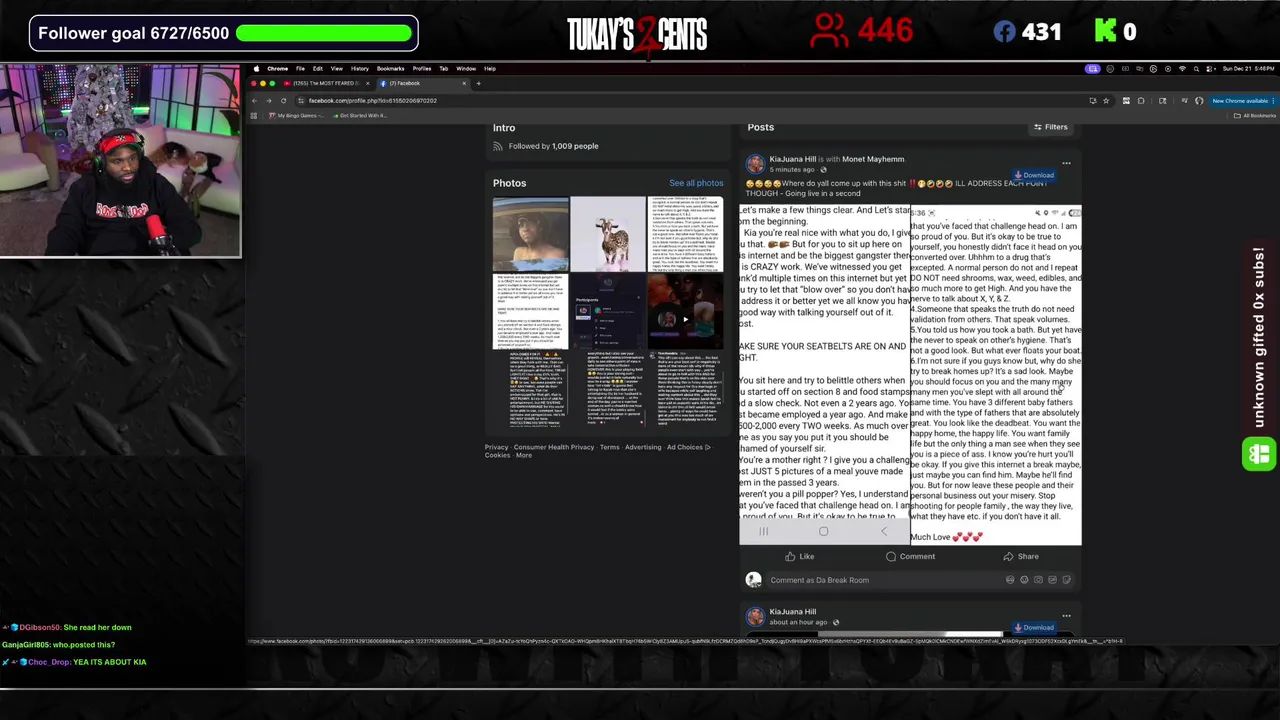Click Comment on the first post

click(x=910, y=556)
